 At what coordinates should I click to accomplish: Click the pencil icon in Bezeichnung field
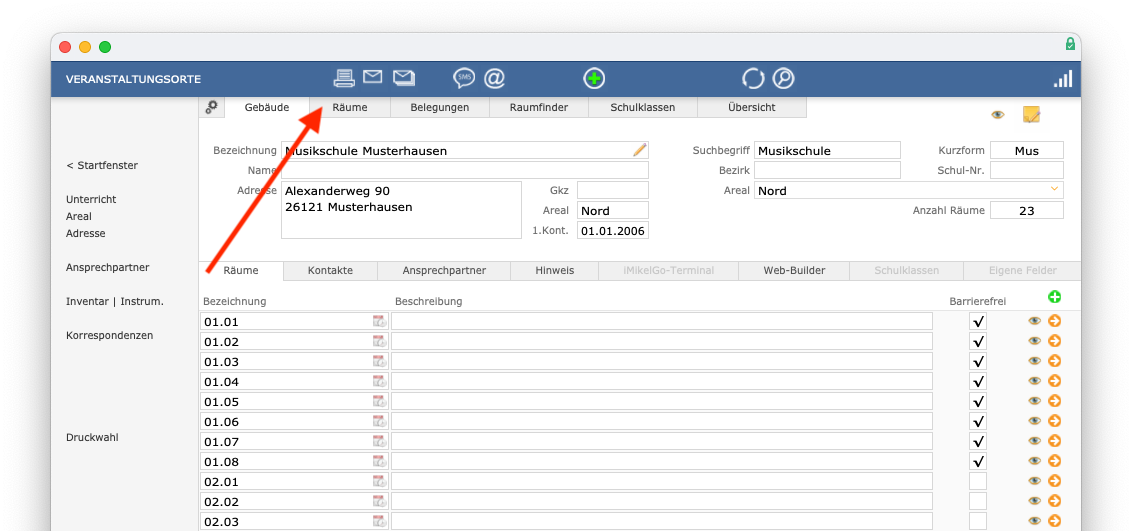[x=640, y=150]
